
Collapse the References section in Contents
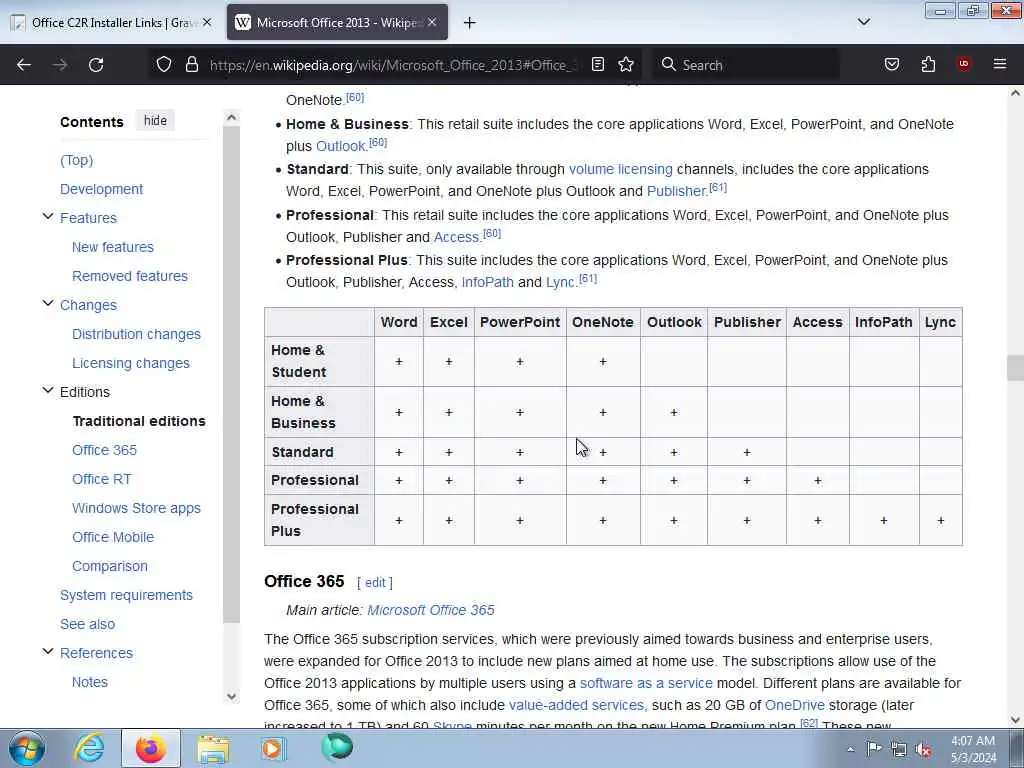pos(48,652)
